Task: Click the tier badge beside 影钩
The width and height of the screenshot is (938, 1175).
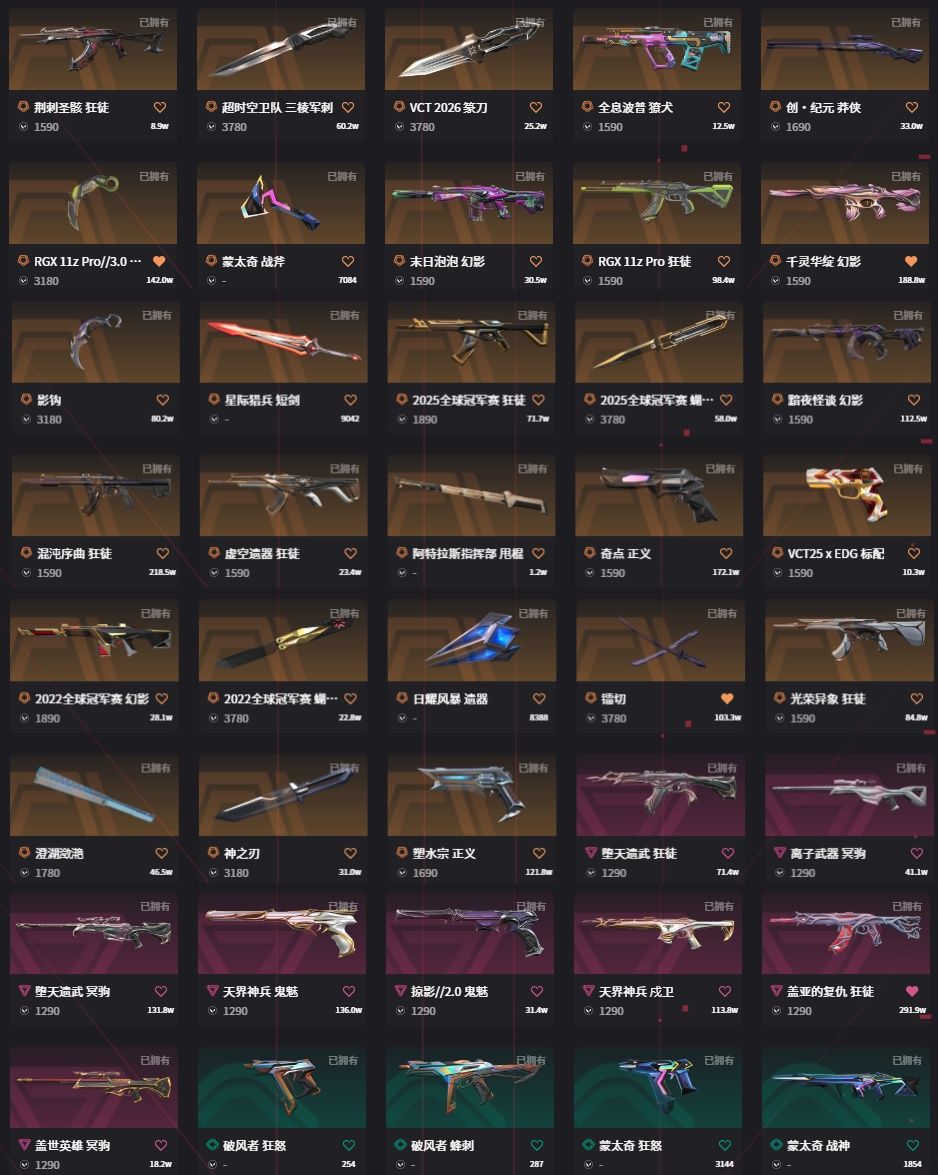Action: [25, 399]
